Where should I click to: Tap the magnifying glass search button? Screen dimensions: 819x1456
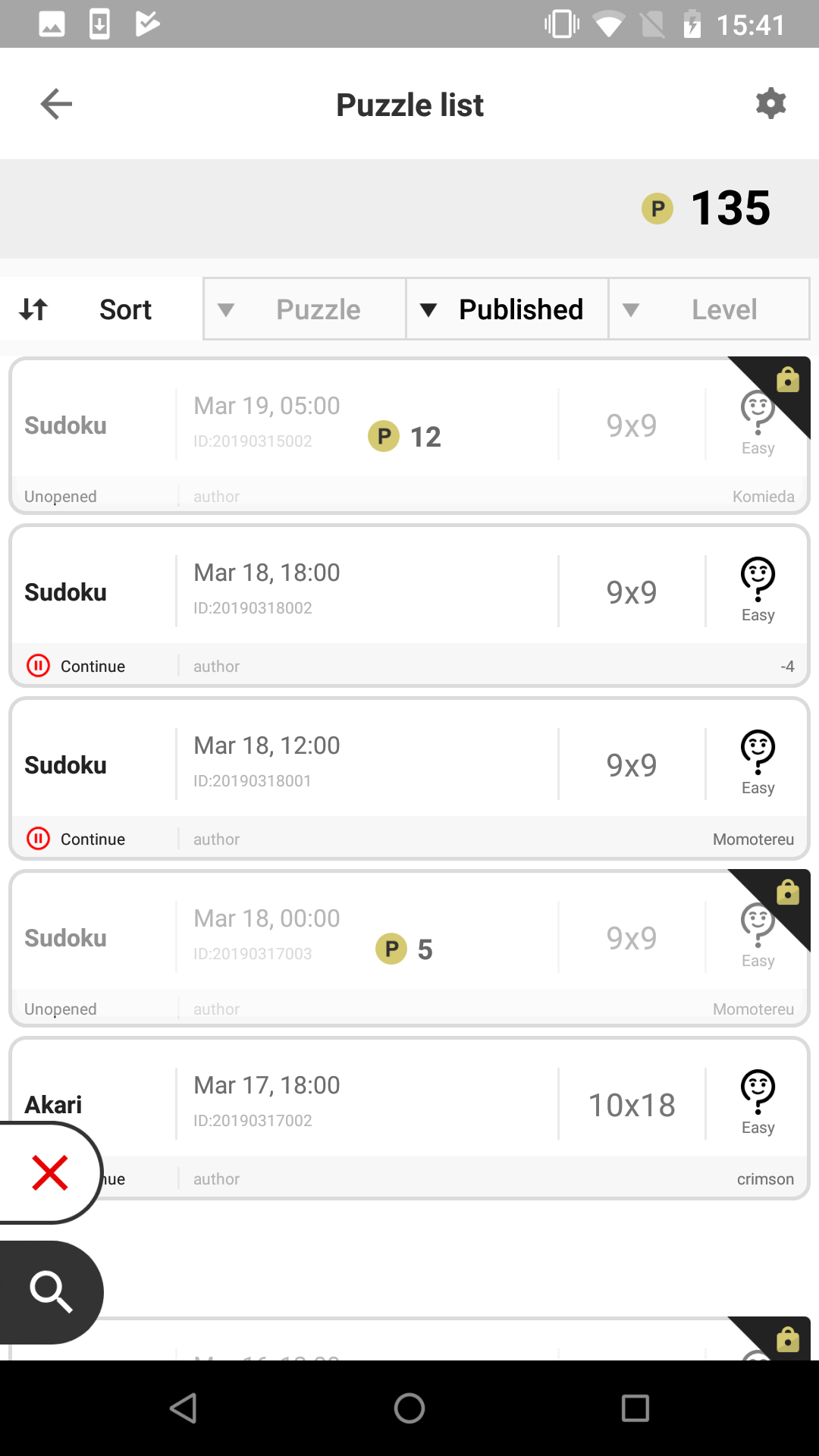(x=51, y=1291)
